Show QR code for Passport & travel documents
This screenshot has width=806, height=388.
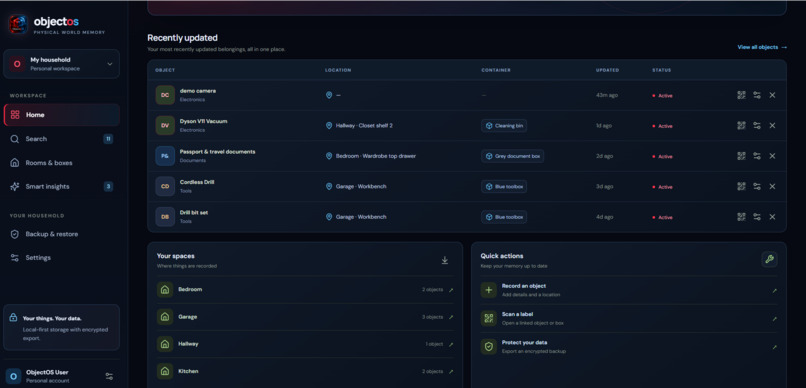click(x=741, y=156)
